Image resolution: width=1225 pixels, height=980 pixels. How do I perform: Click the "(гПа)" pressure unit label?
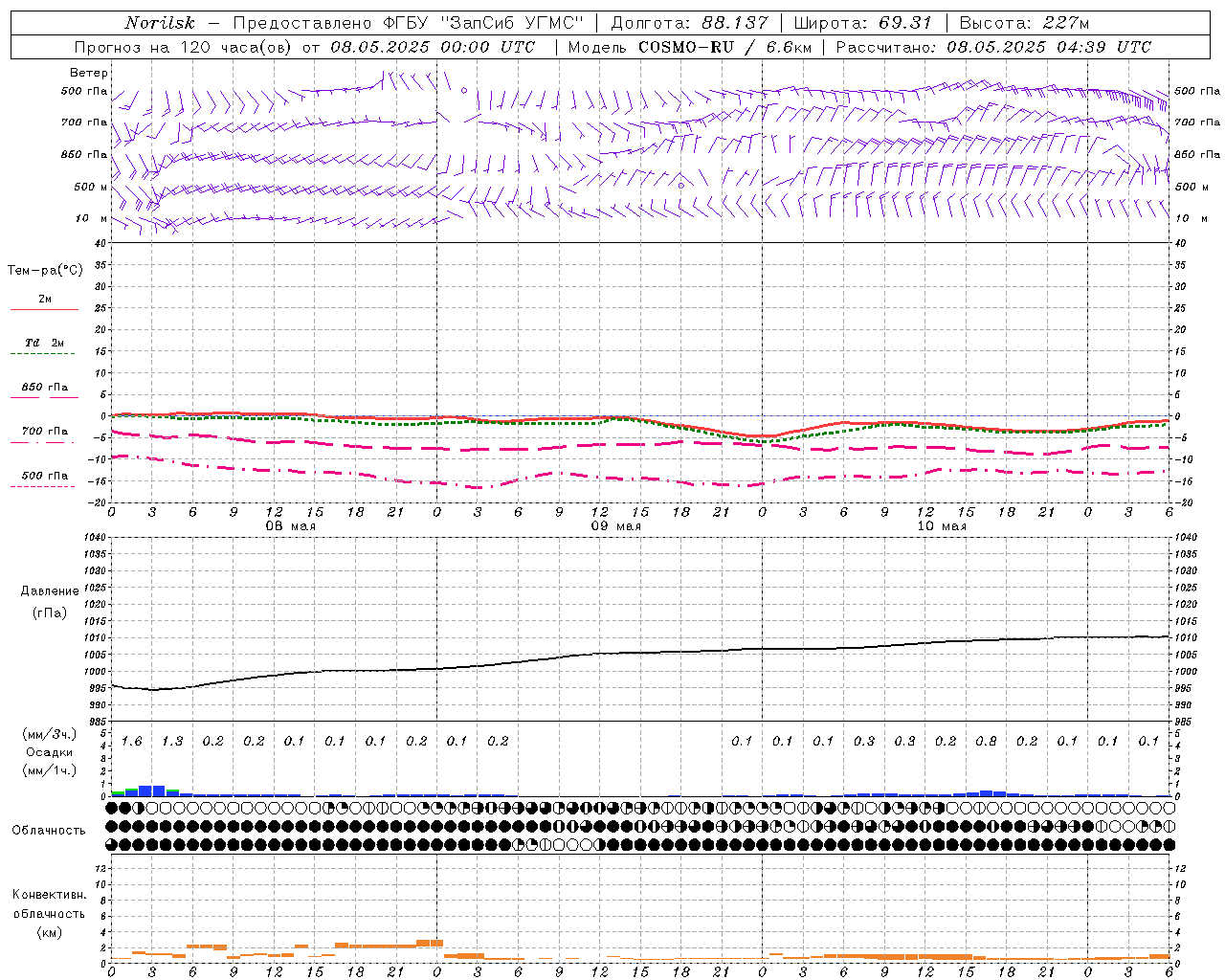tap(50, 612)
